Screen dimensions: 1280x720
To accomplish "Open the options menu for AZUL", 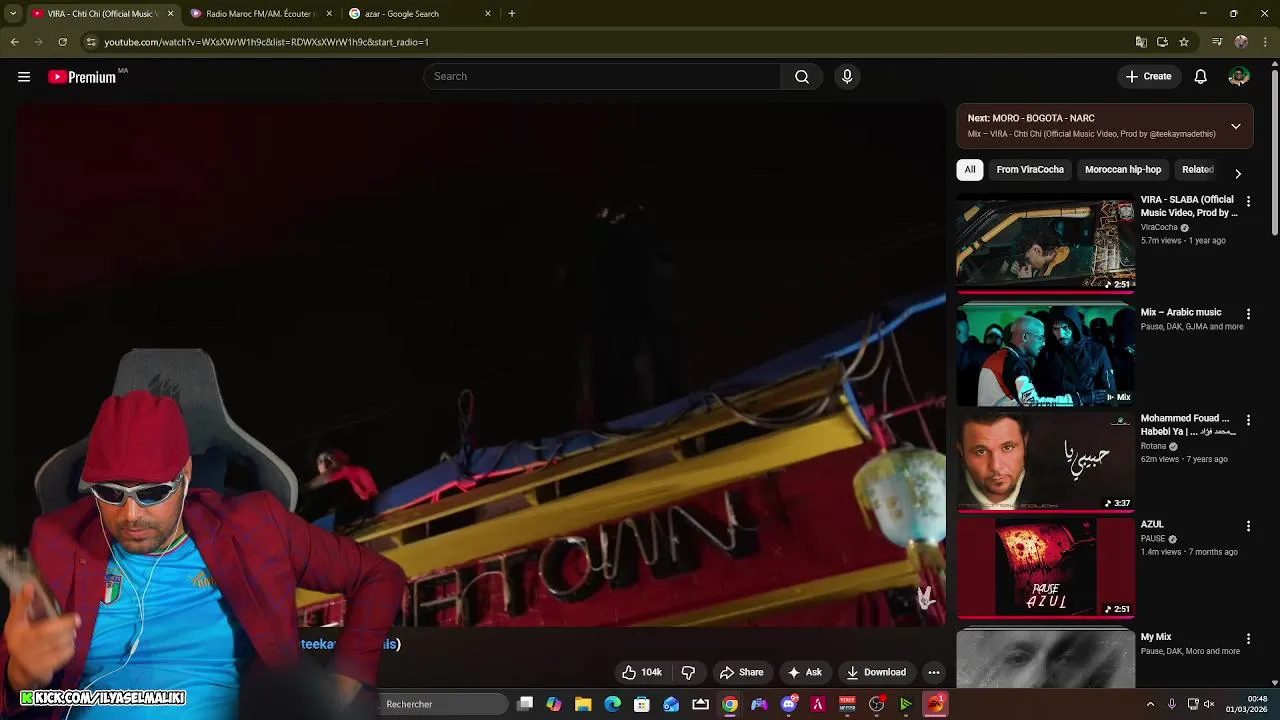I will (x=1248, y=526).
